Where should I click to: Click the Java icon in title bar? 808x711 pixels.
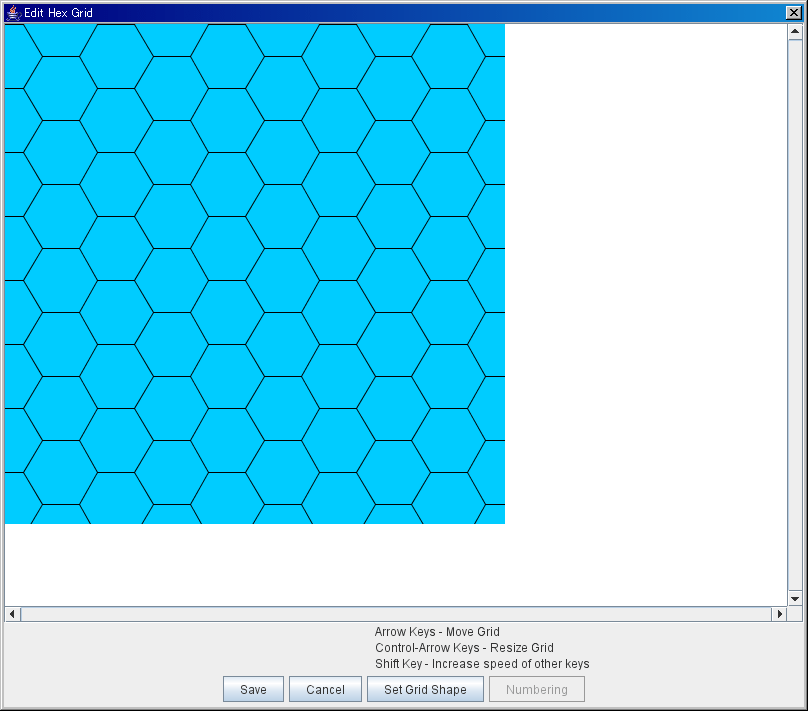[13, 13]
